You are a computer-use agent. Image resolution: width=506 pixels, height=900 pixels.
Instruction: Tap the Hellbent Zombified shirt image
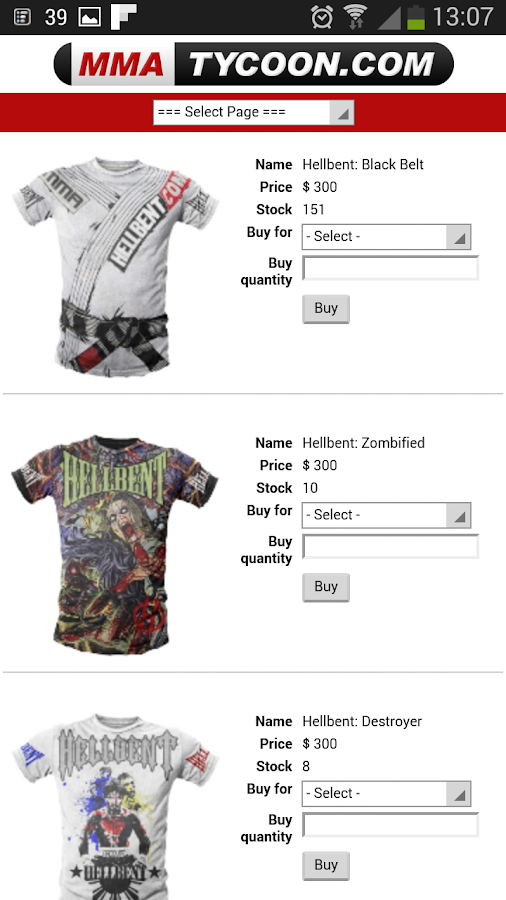115,544
